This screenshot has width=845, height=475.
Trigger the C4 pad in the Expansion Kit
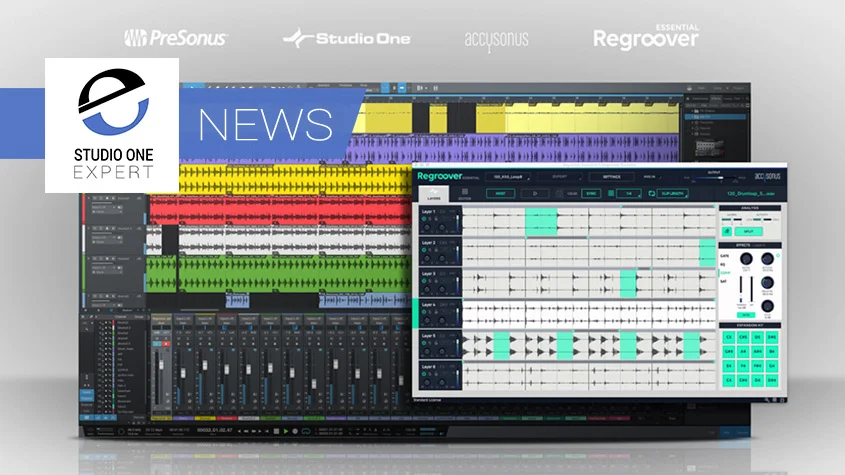(729, 380)
